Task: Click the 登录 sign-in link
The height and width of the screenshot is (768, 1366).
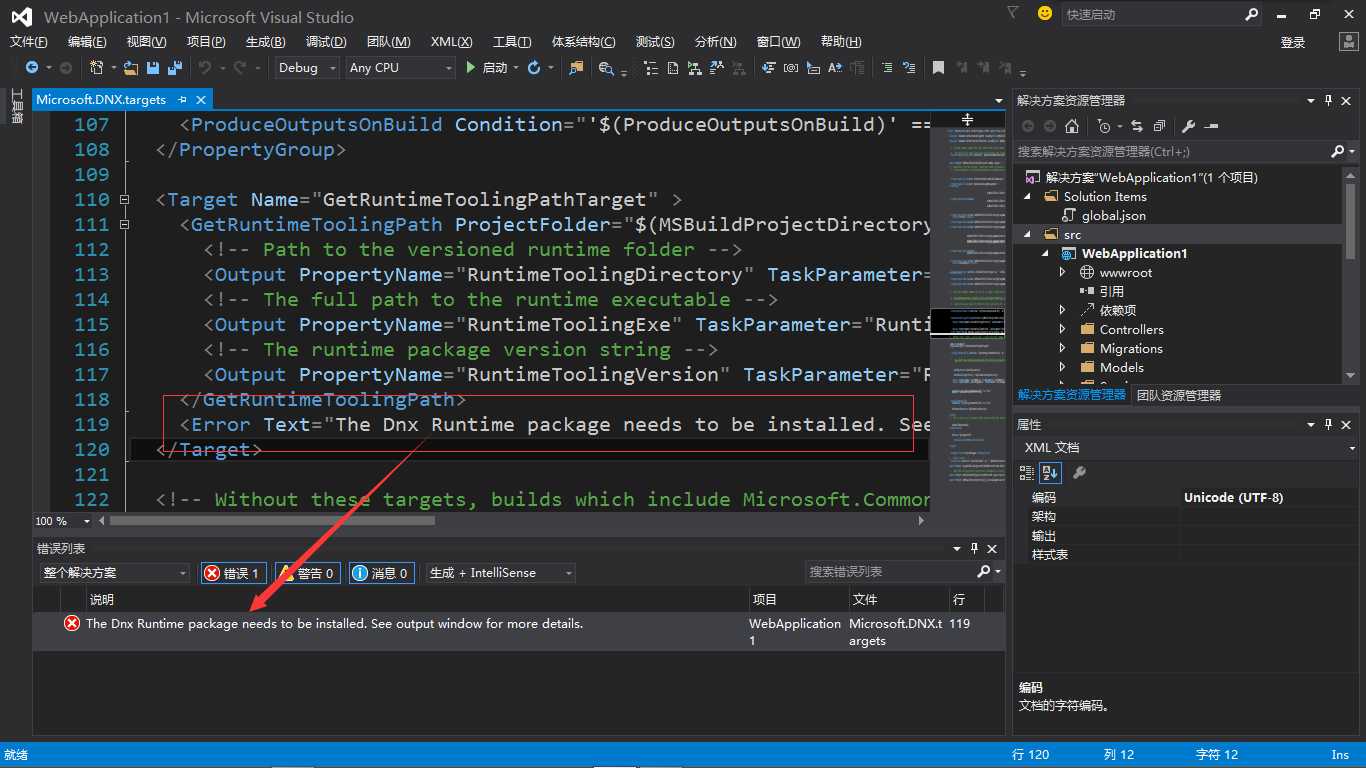Action: 1293,42
